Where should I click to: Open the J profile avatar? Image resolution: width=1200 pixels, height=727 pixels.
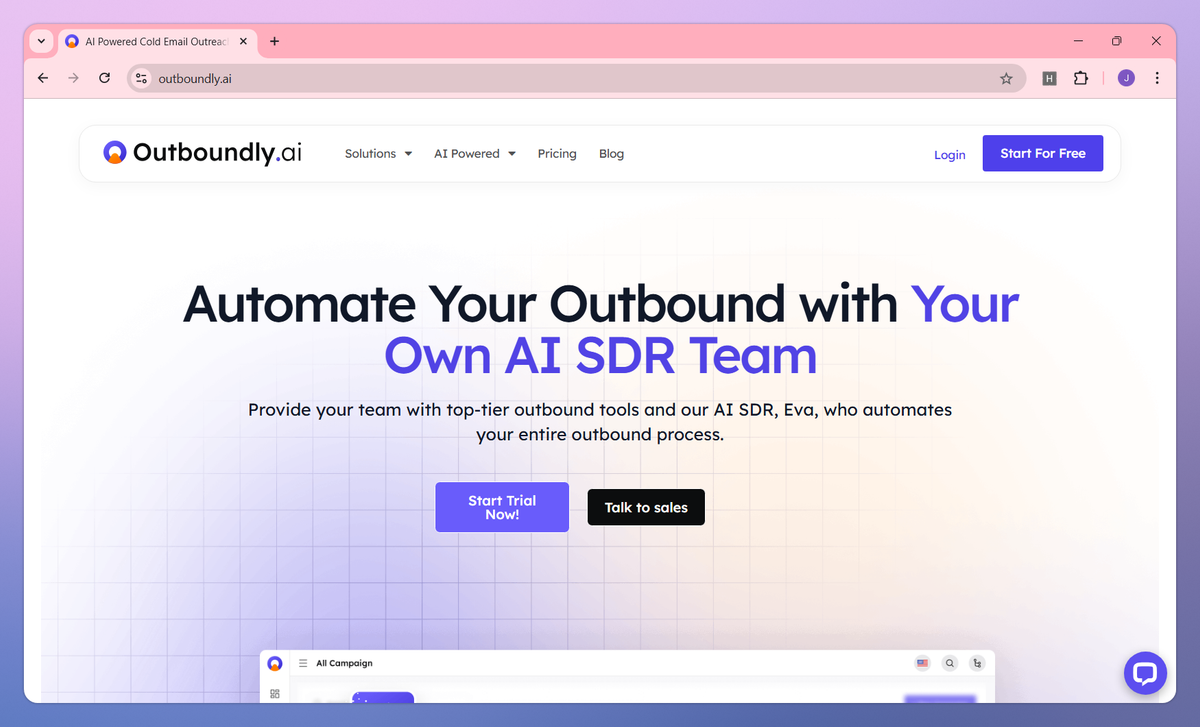coord(1126,78)
